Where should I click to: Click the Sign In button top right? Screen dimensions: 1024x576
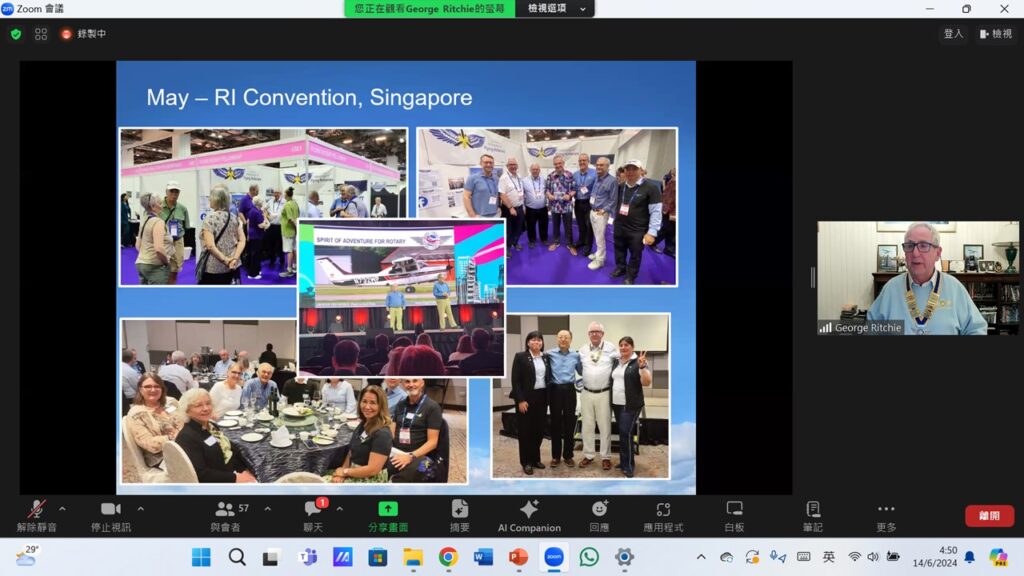pyautogui.click(x=953, y=34)
